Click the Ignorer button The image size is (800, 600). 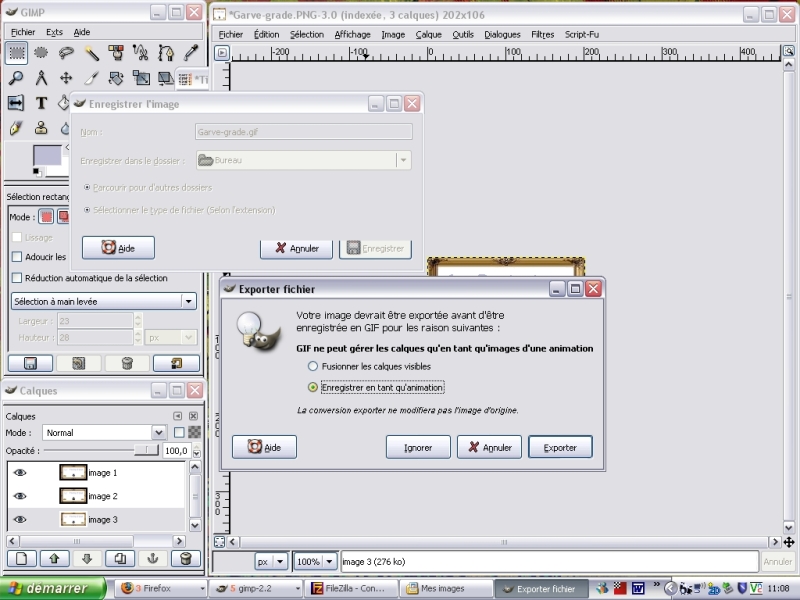(418, 447)
